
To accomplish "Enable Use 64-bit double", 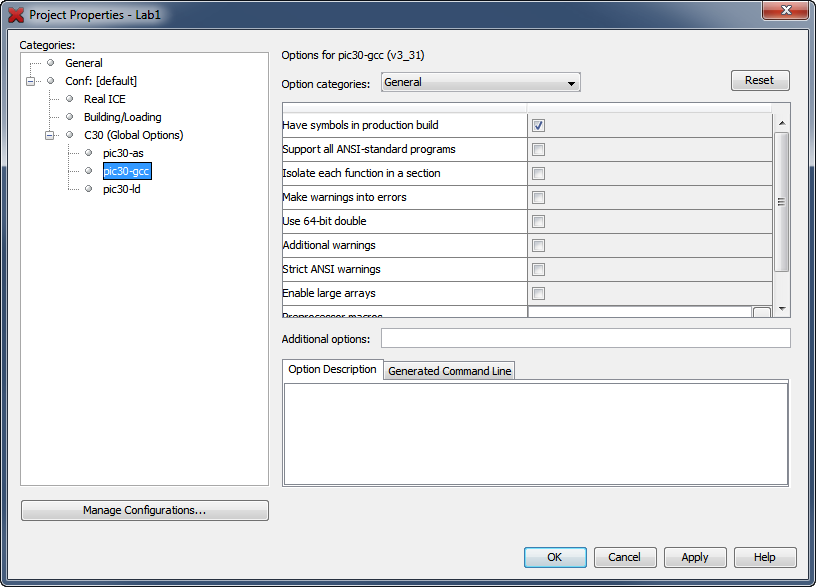I will (x=537, y=221).
